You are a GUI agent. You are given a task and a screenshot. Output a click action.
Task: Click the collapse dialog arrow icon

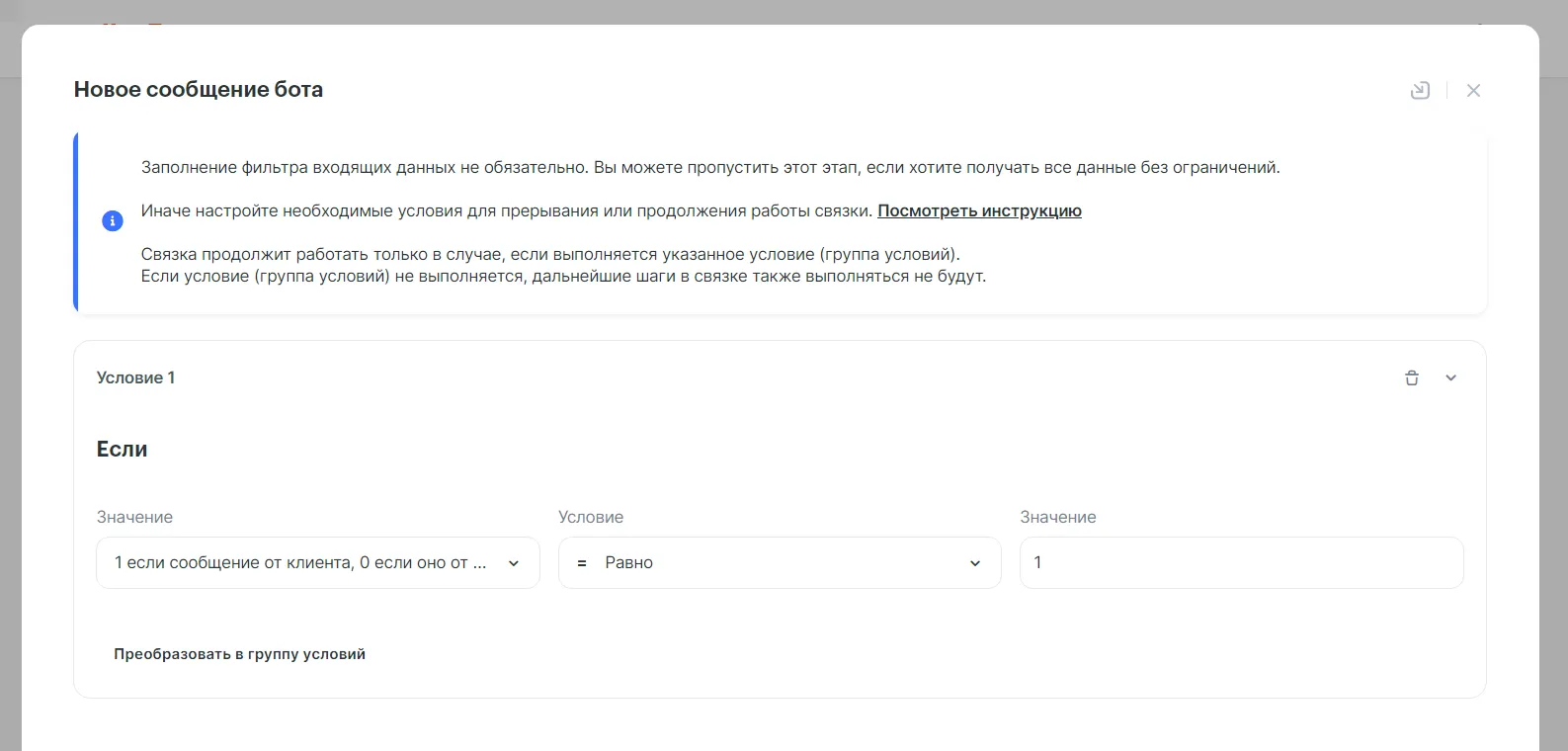pos(1420,91)
